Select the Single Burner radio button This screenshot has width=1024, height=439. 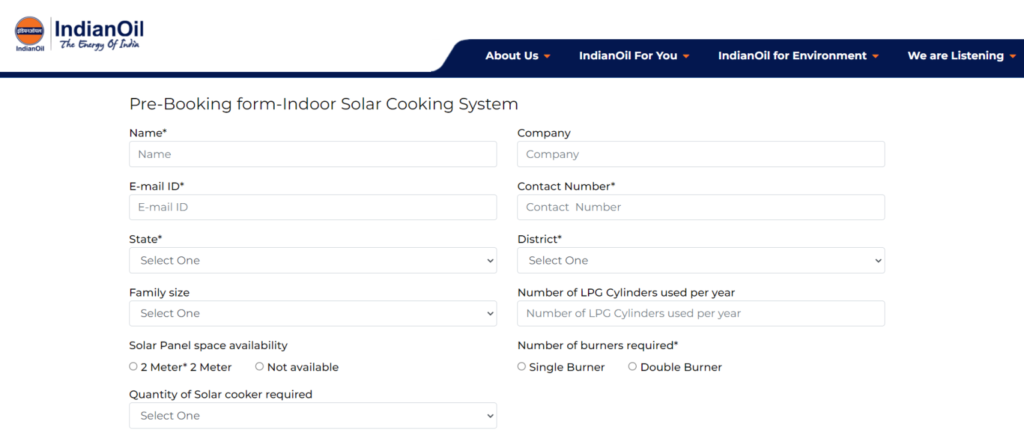(521, 367)
